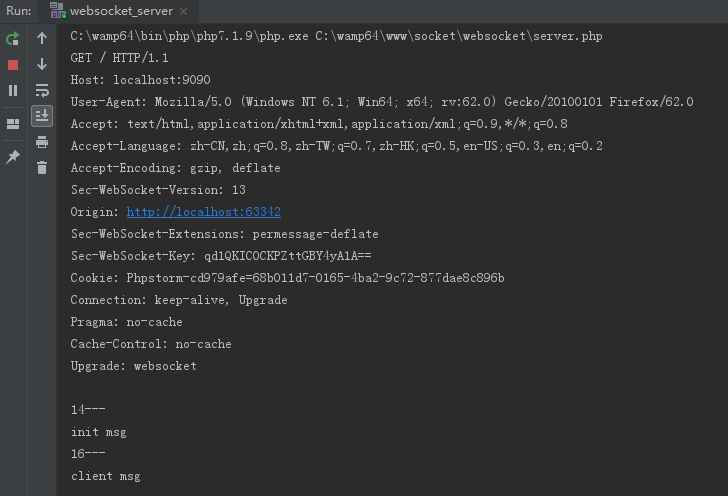Screen dimensions: 728x496
Task: Toggle scroll to end of output
Action: click(x=42, y=116)
